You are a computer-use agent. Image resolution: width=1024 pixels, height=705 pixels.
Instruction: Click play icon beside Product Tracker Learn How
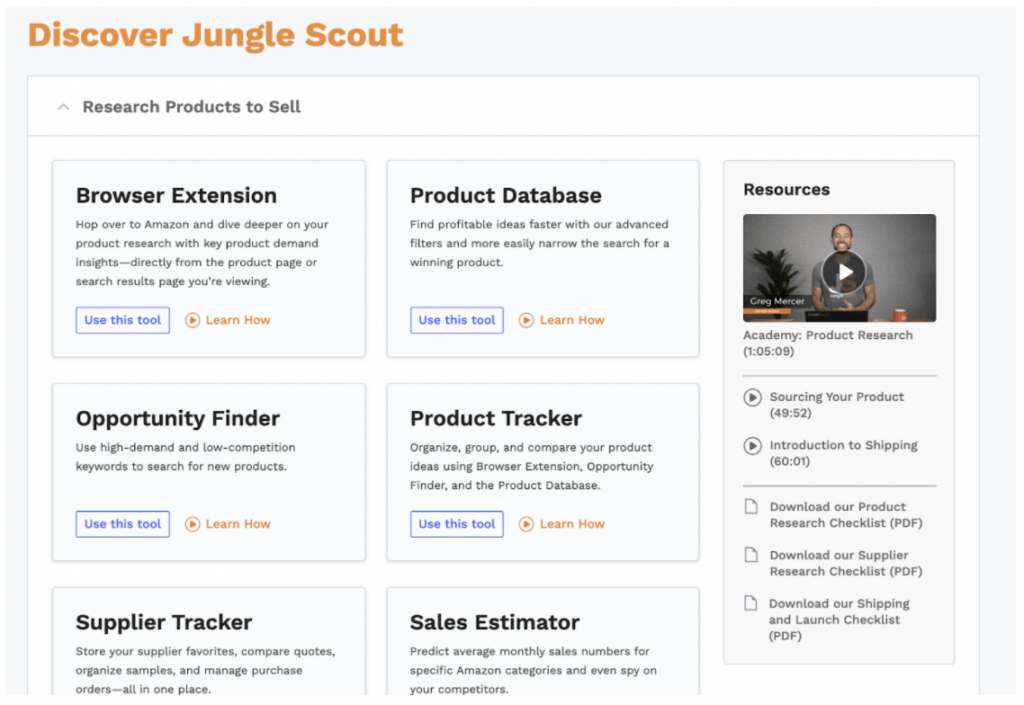(x=526, y=524)
